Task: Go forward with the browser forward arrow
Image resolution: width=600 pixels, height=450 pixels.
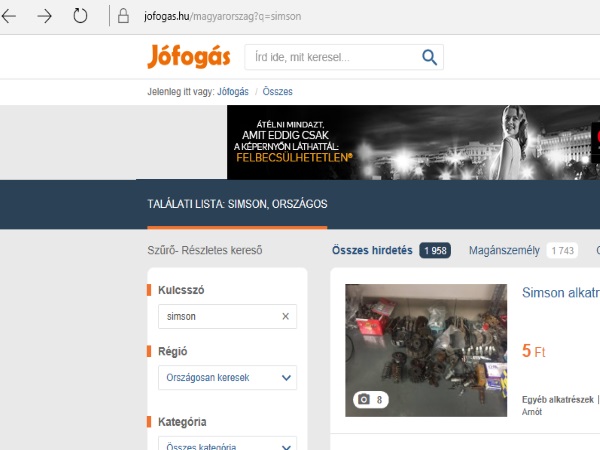Action: point(44,16)
